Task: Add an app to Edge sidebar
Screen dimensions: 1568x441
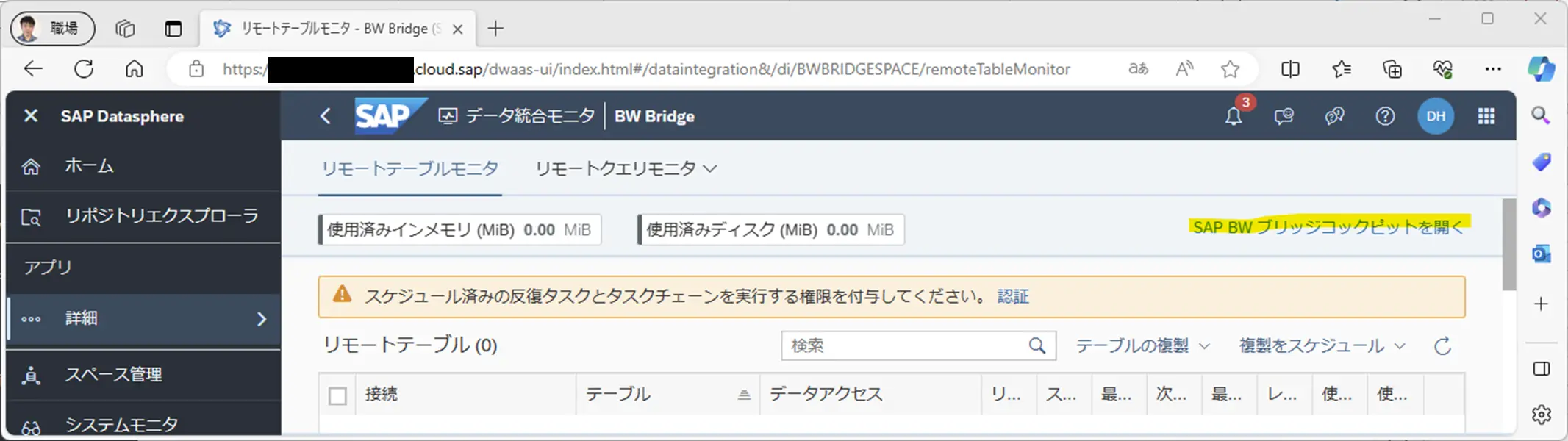Action: [1541, 304]
